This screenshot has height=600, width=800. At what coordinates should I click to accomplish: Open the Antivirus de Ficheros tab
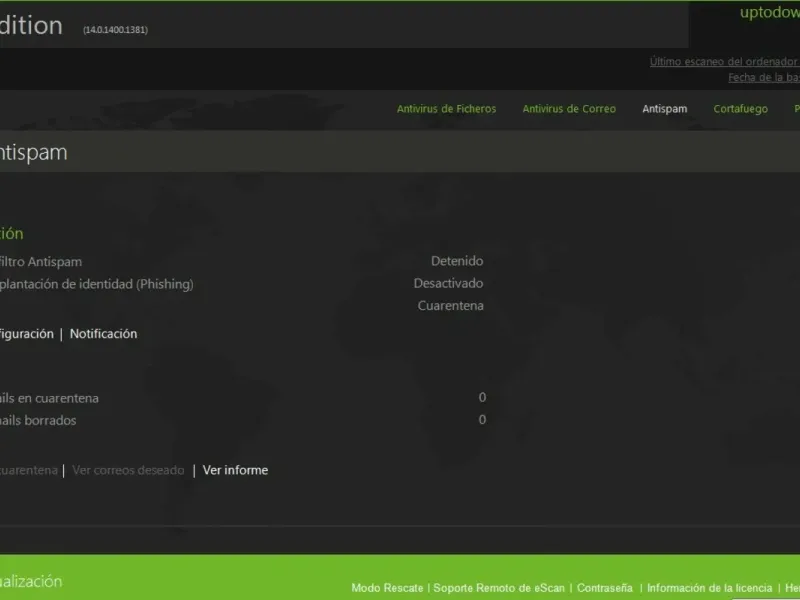(446, 109)
